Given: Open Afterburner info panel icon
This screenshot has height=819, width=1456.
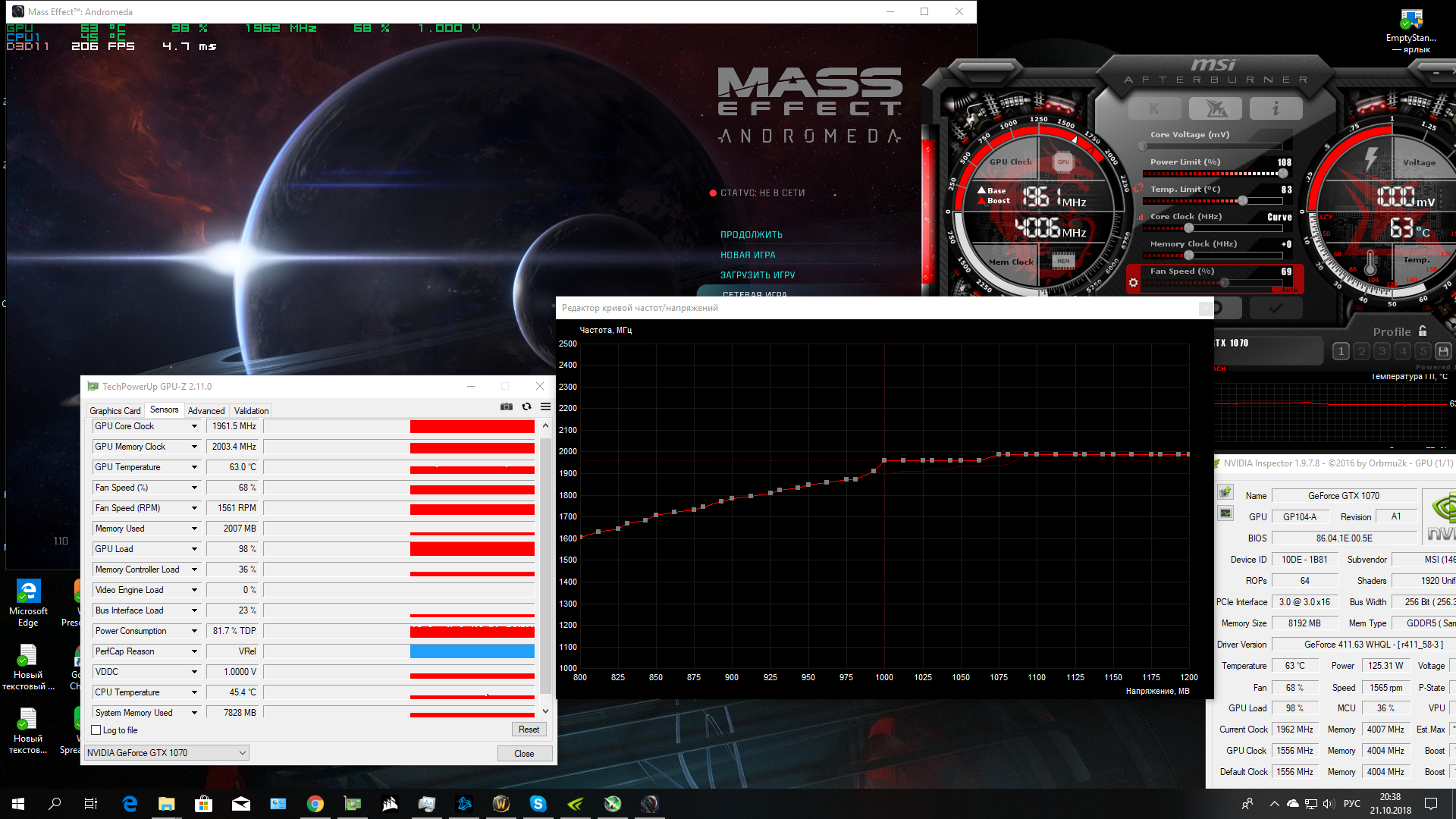Looking at the screenshot, I should click(x=1276, y=109).
